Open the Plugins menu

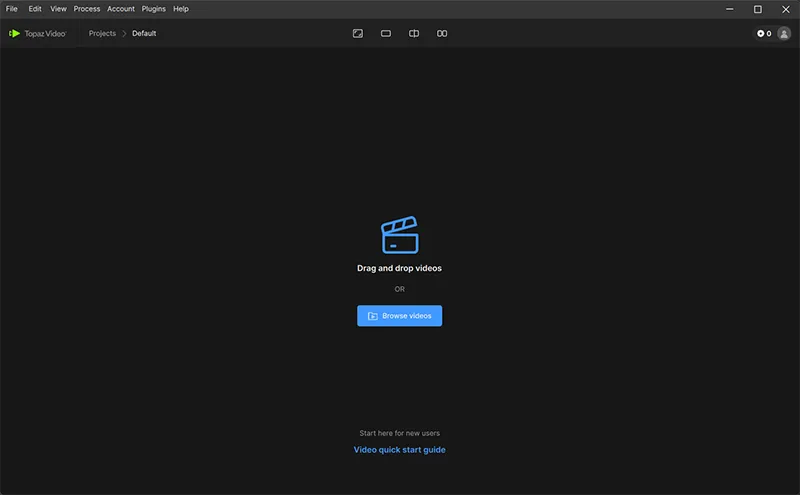point(154,9)
